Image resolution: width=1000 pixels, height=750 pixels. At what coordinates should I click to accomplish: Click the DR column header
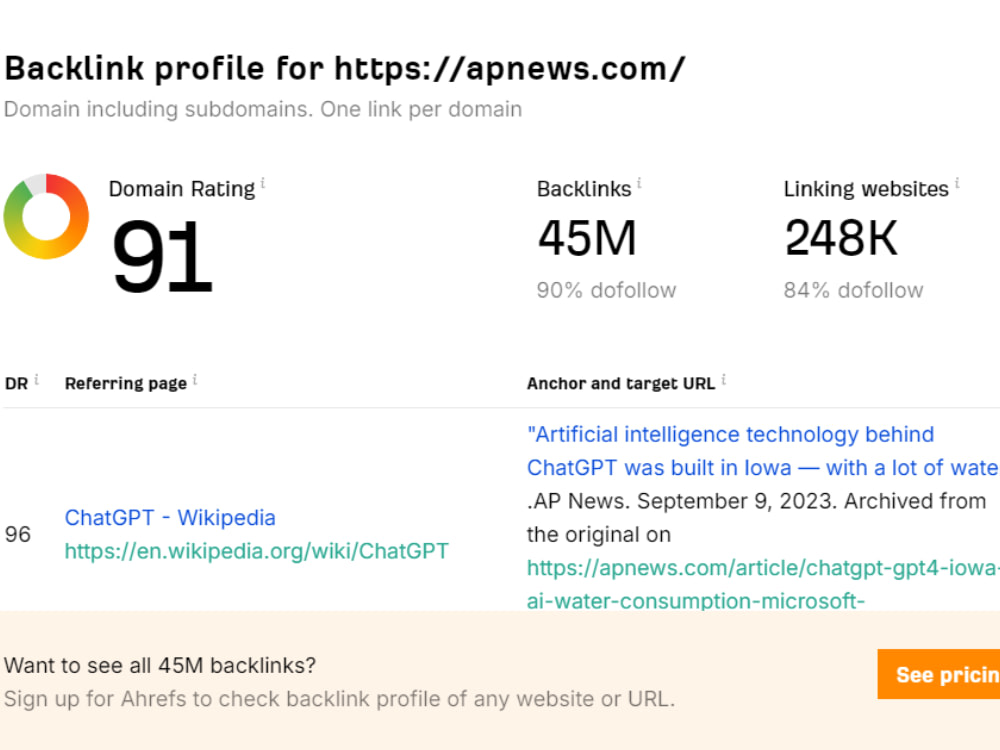(17, 383)
